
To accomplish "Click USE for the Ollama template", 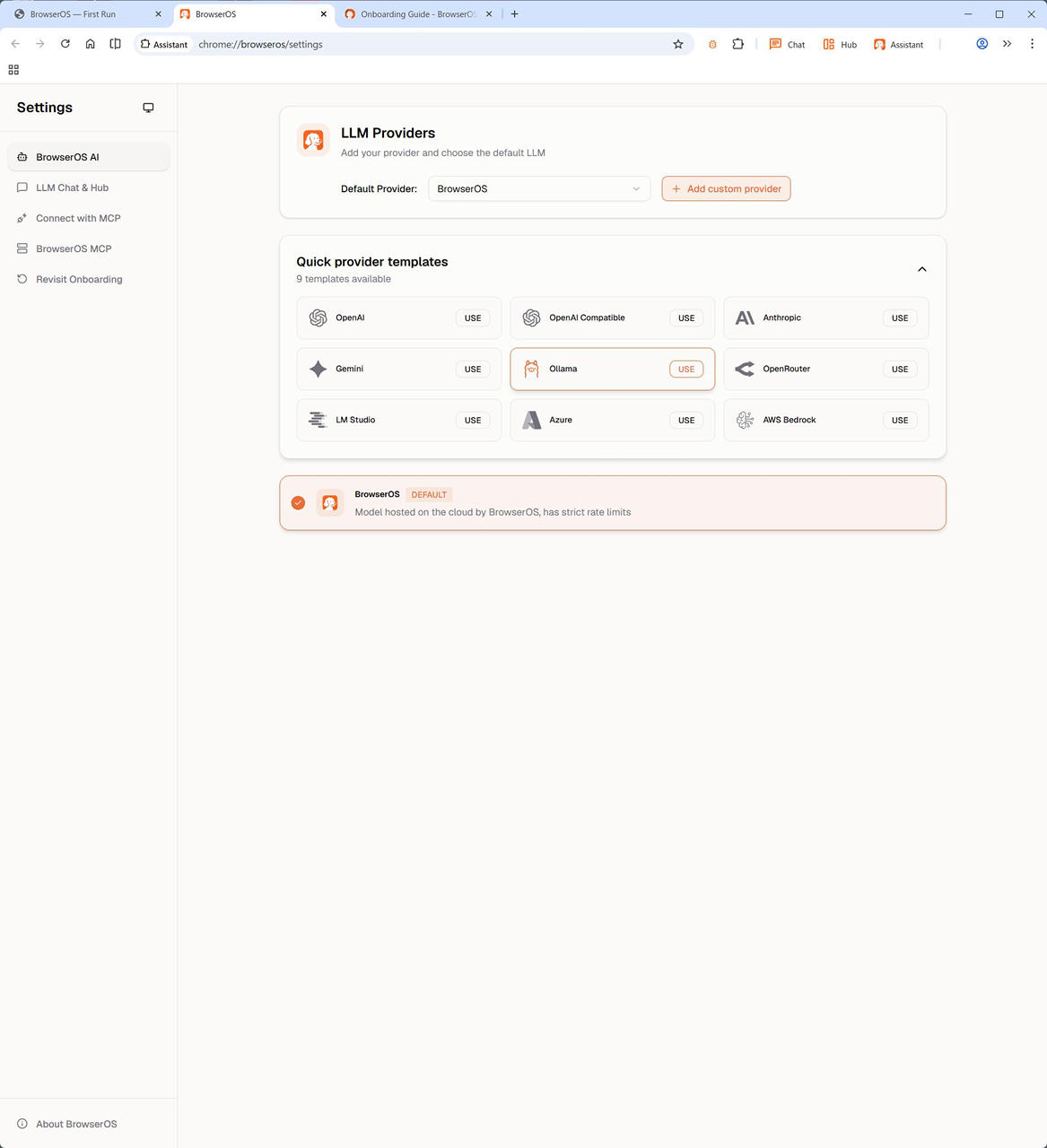I will pyautogui.click(x=685, y=369).
